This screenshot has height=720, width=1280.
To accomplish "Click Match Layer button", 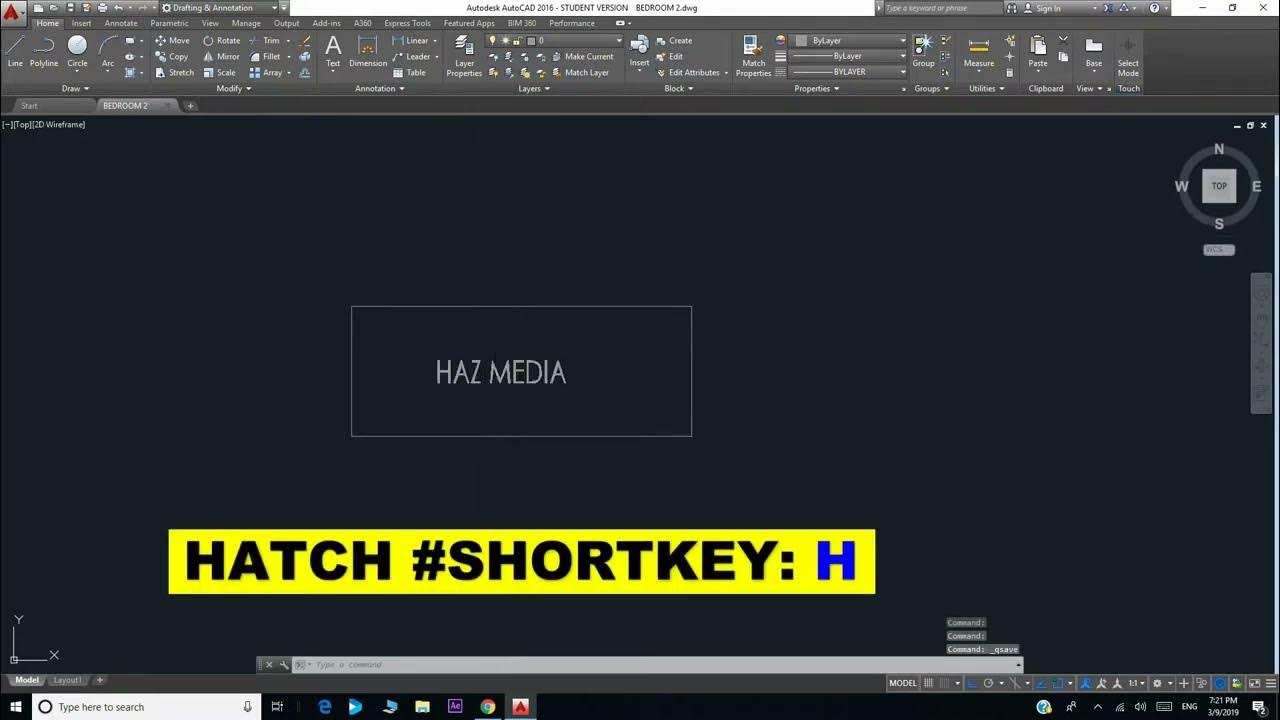I will pos(579,73).
